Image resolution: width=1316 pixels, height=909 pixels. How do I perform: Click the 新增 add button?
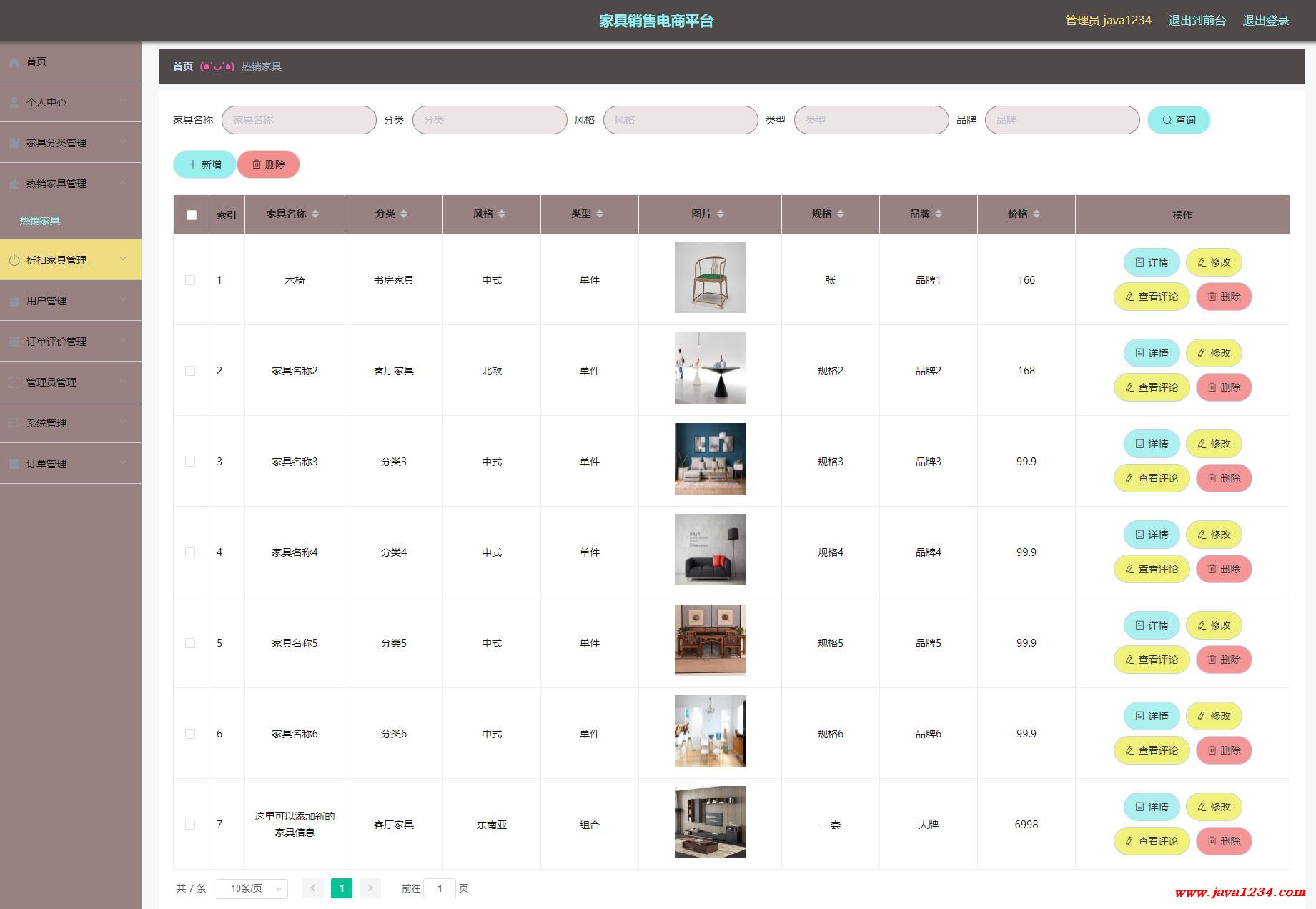(x=204, y=164)
